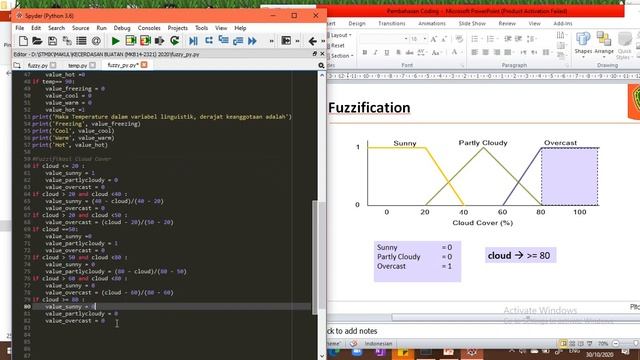640x360 pixels.
Task: Open Spyder's Consoles menu
Action: click(149, 28)
